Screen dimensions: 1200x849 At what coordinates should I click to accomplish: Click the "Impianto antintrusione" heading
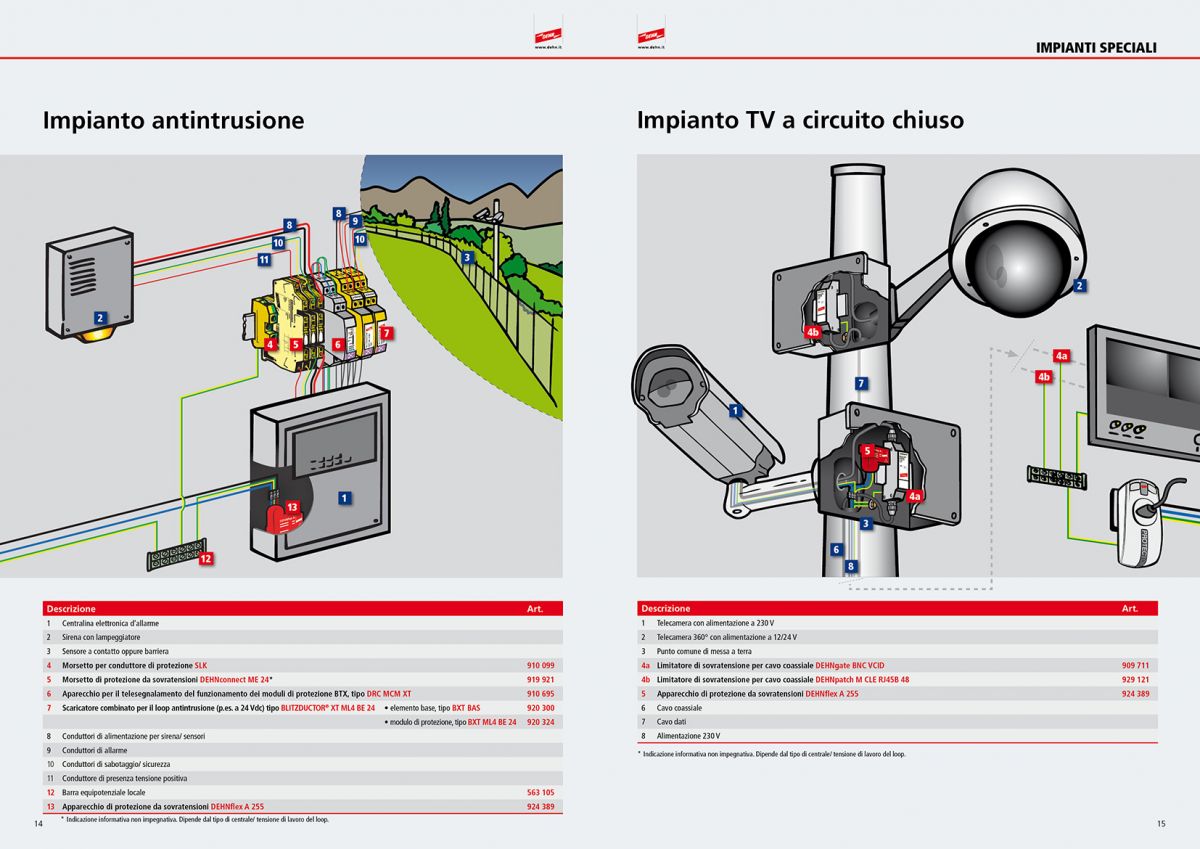coord(173,121)
